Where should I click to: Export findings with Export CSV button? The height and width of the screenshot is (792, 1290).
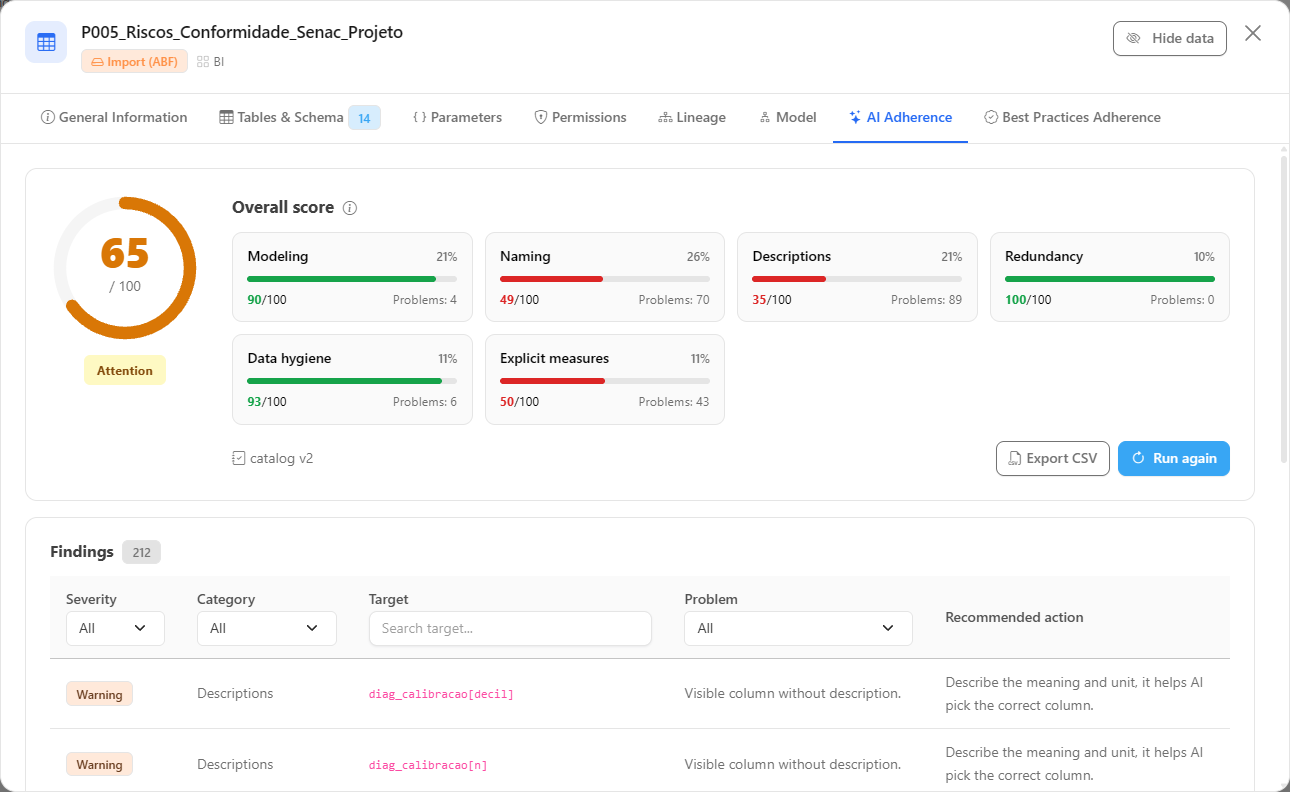click(1053, 458)
